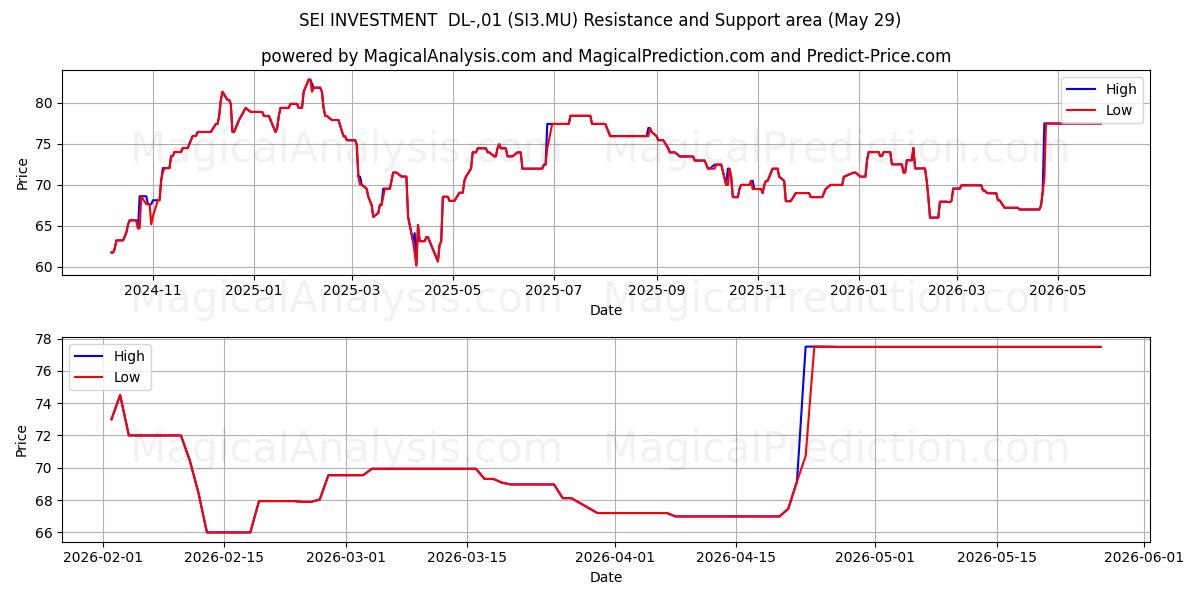Click the '2025-07' tick label on the top chart
The height and width of the screenshot is (600, 1200).
click(554, 291)
